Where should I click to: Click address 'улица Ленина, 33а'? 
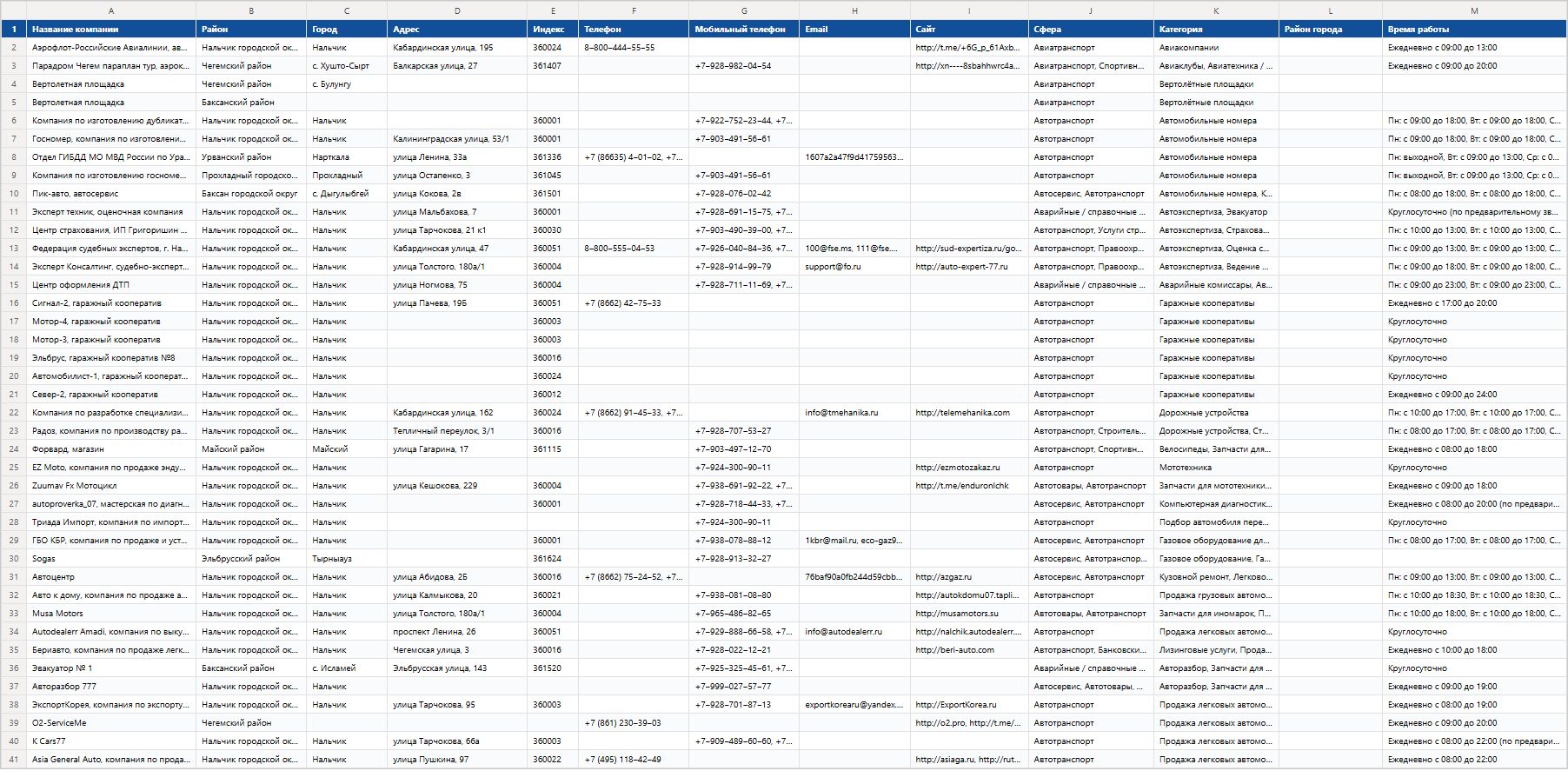point(457,157)
